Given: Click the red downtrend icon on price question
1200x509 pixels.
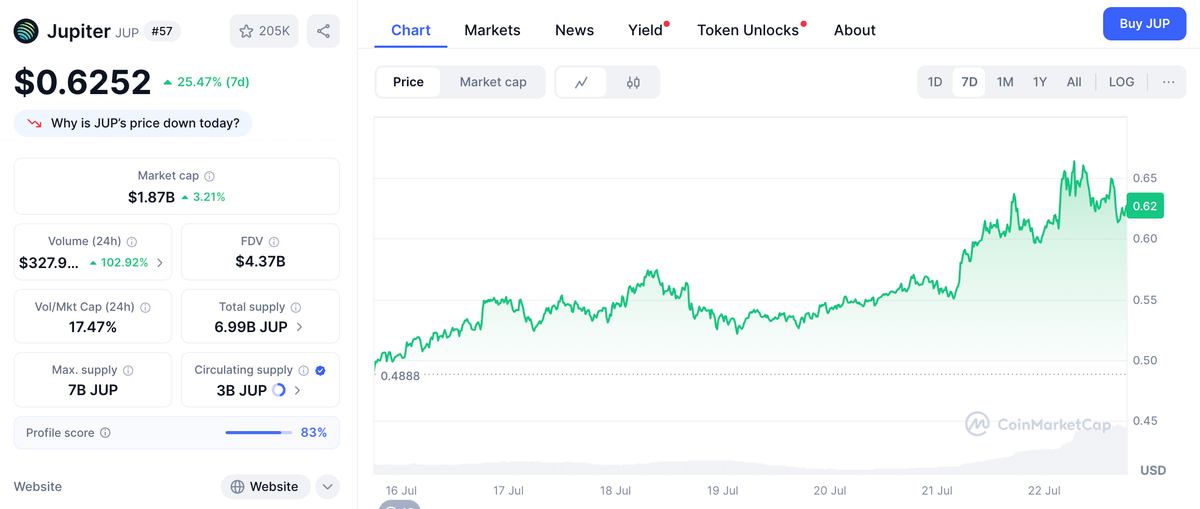Looking at the screenshot, I should (x=34, y=123).
